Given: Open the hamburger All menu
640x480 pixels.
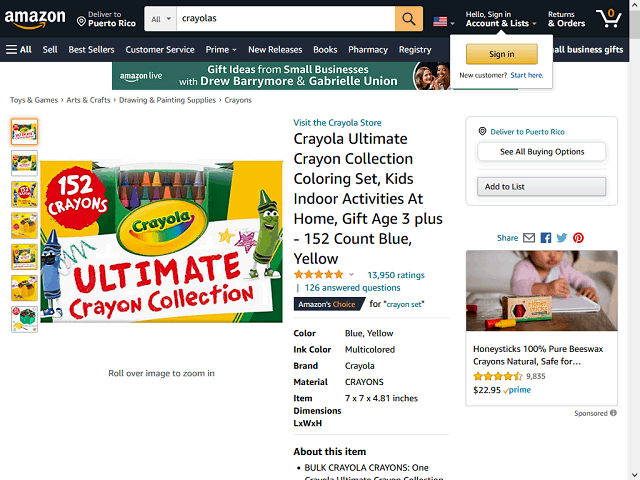Looking at the screenshot, I should coord(18,50).
